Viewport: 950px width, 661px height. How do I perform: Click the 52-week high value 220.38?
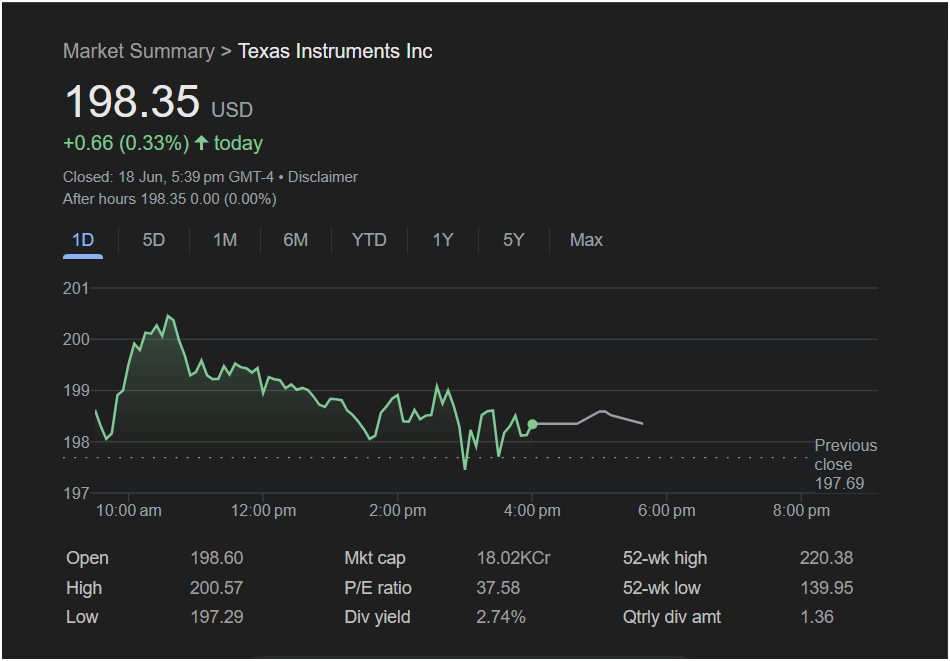point(826,558)
